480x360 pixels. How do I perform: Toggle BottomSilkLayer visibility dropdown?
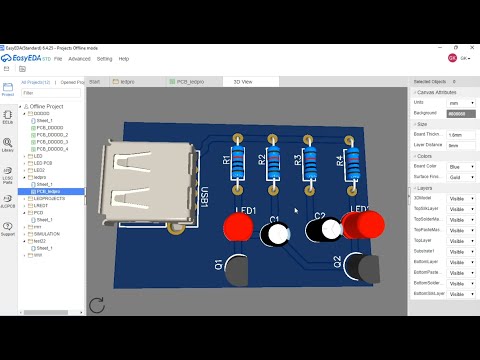point(461,294)
